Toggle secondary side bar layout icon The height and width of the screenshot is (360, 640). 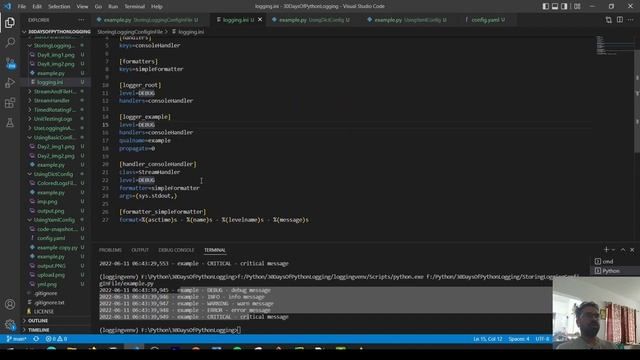tap(564, 6)
